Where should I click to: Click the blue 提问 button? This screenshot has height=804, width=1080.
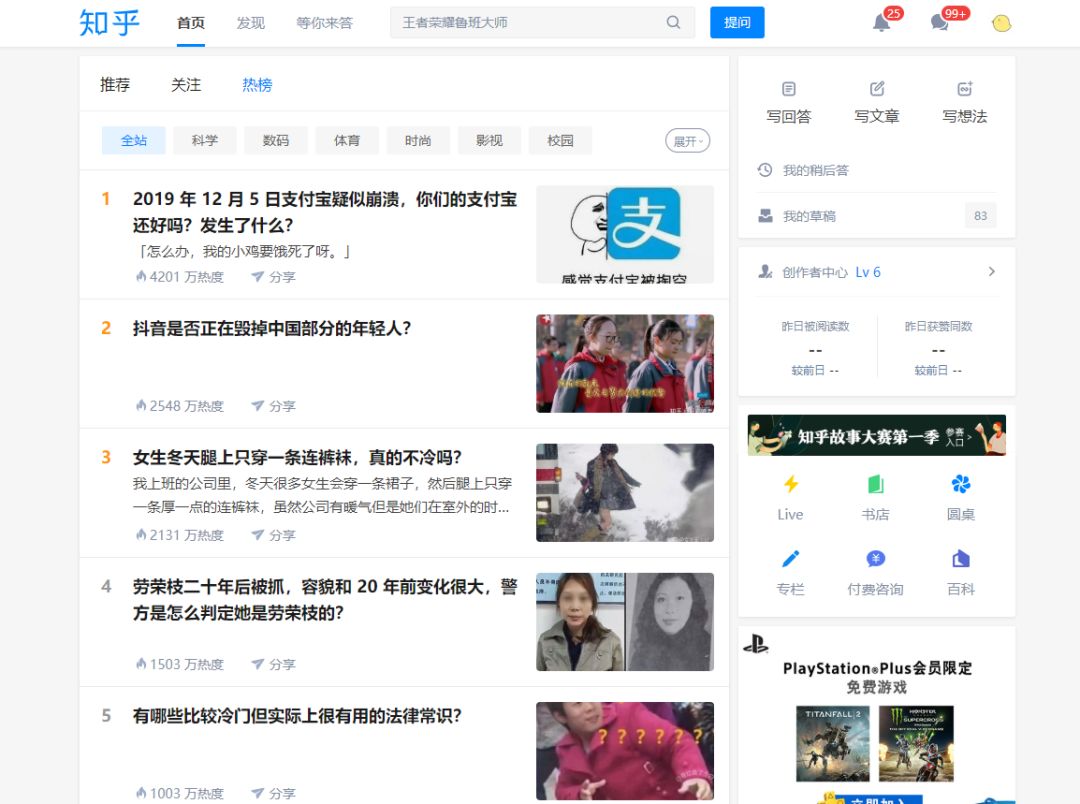tap(737, 21)
